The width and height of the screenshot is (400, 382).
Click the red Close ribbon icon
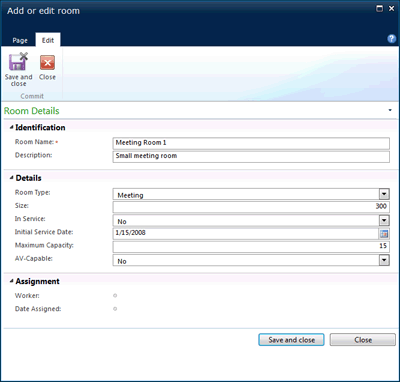pos(47,63)
